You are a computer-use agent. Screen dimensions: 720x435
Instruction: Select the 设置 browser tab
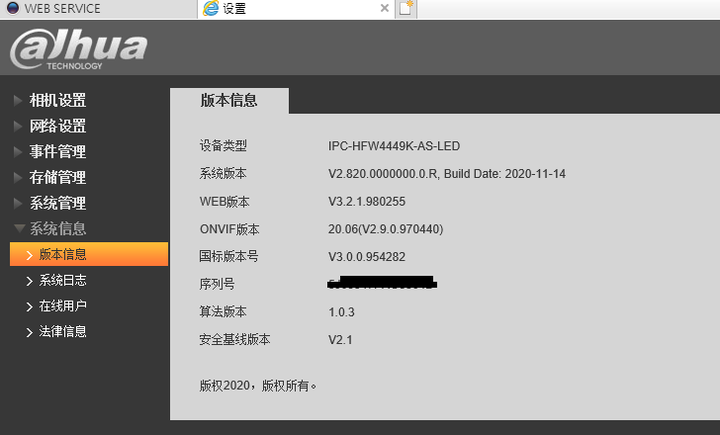[x=296, y=9]
